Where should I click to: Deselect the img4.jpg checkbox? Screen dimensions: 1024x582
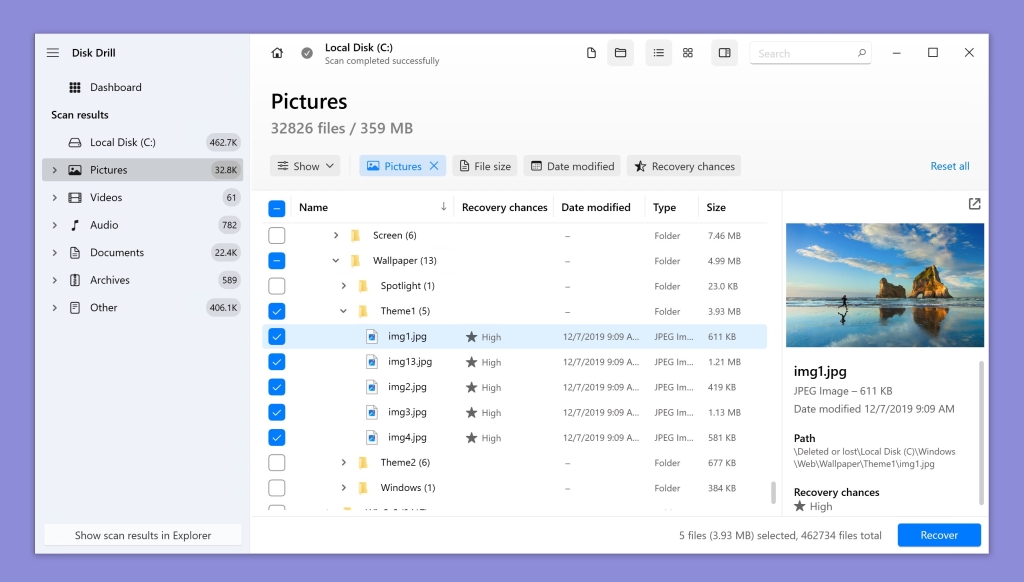pos(276,437)
